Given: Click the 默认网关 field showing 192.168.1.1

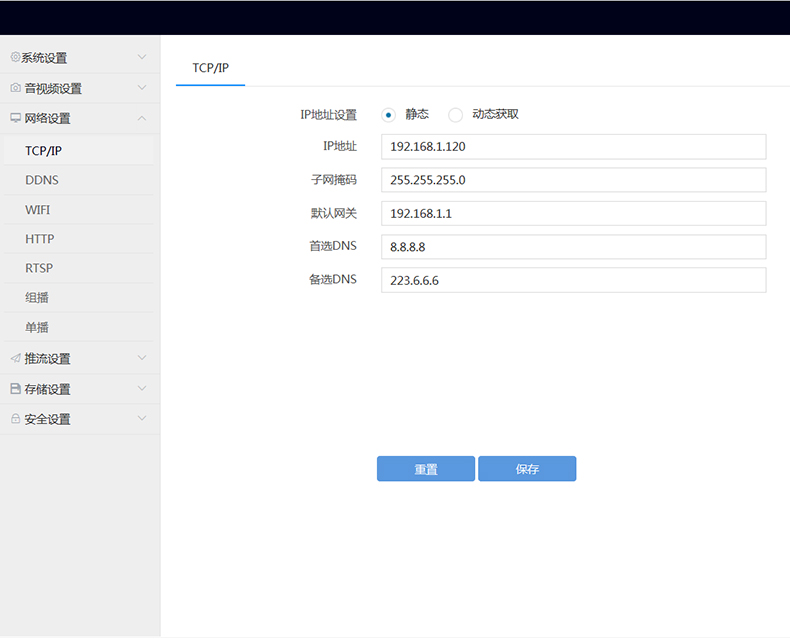Looking at the screenshot, I should click(573, 213).
